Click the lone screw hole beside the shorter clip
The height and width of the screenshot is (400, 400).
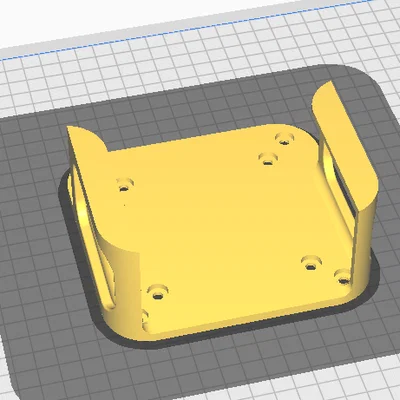pyautogui.click(x=125, y=185)
